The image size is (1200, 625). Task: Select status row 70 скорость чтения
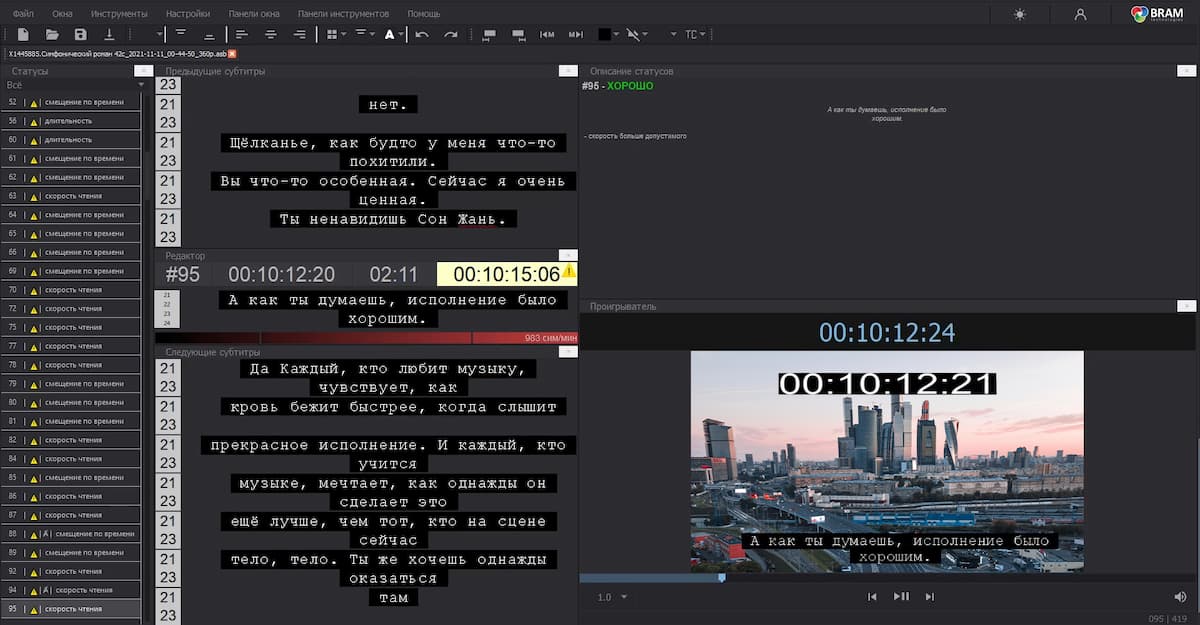point(70,290)
